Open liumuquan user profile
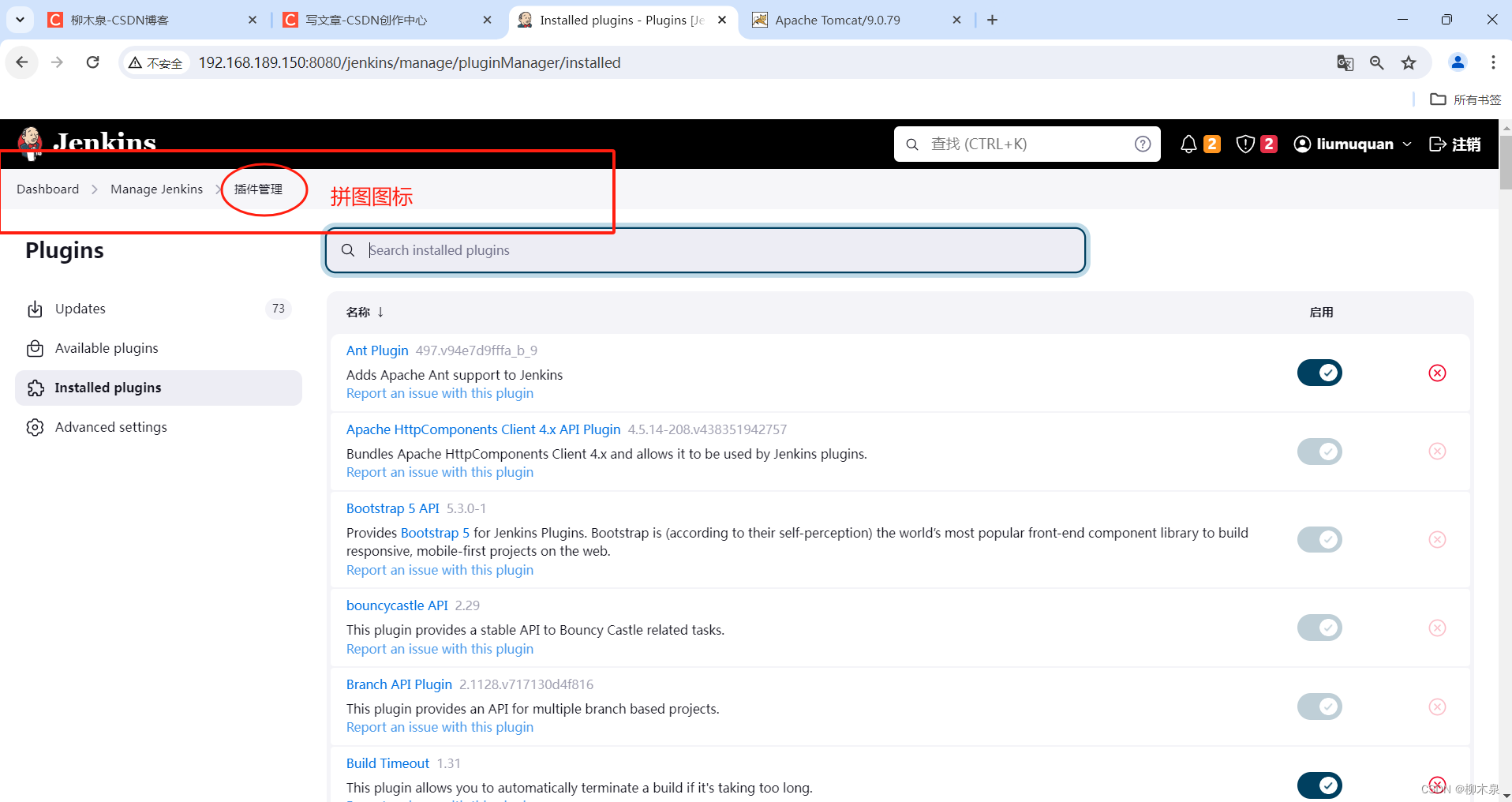Image resolution: width=1512 pixels, height=802 pixels. tap(1344, 144)
